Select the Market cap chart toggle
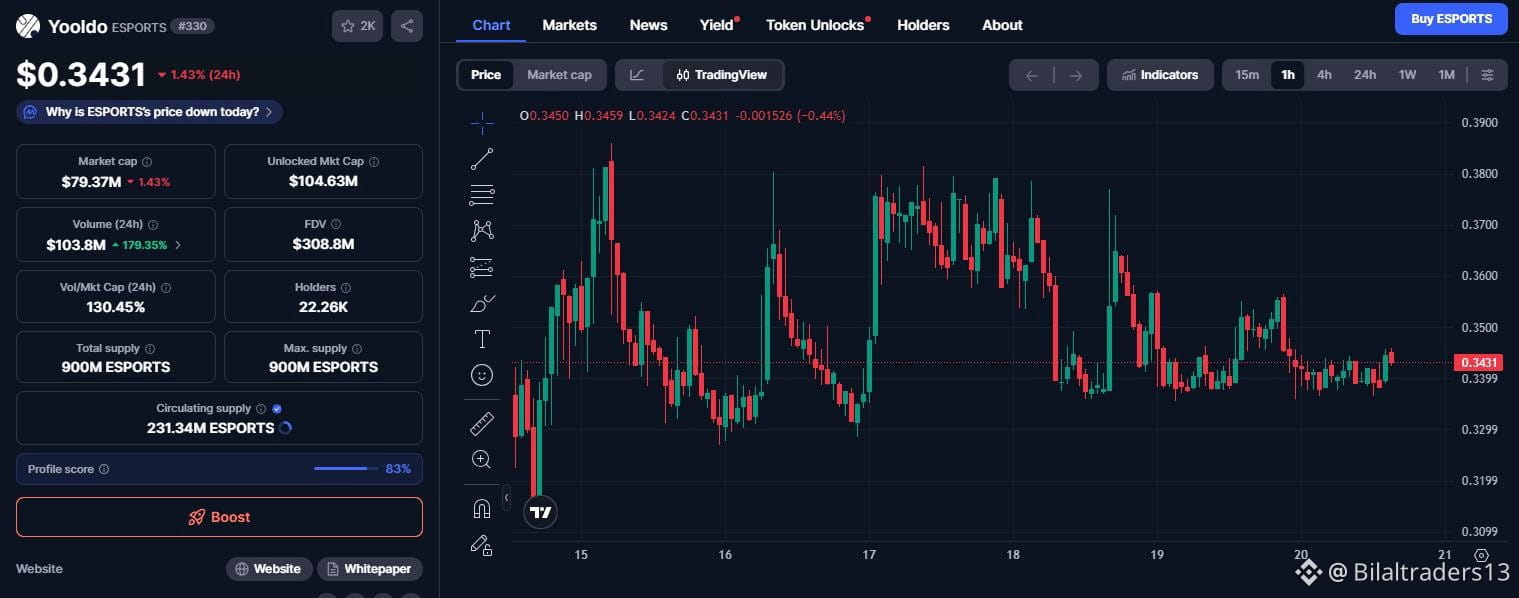Screen dimensions: 1519x598 tap(559, 75)
